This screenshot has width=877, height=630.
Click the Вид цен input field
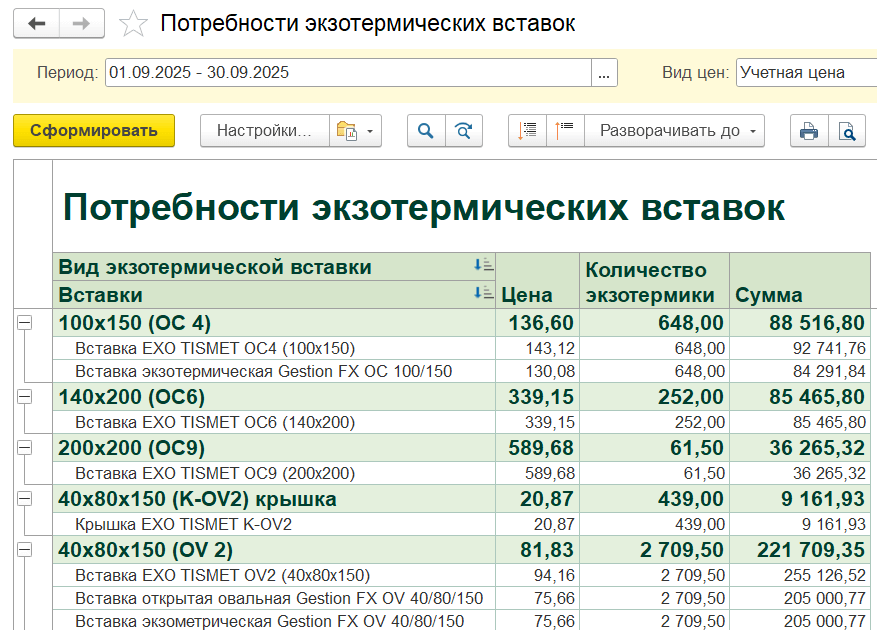point(806,73)
